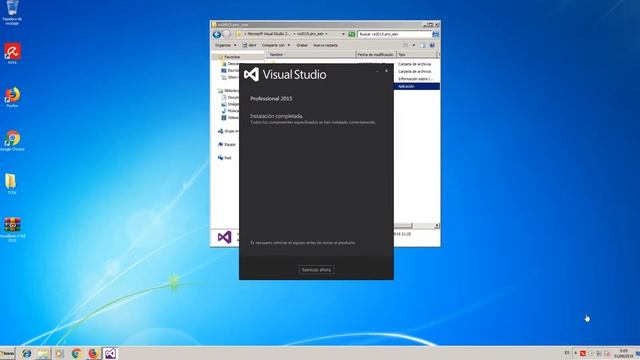Go forward in the Explorer window

click(x=227, y=35)
